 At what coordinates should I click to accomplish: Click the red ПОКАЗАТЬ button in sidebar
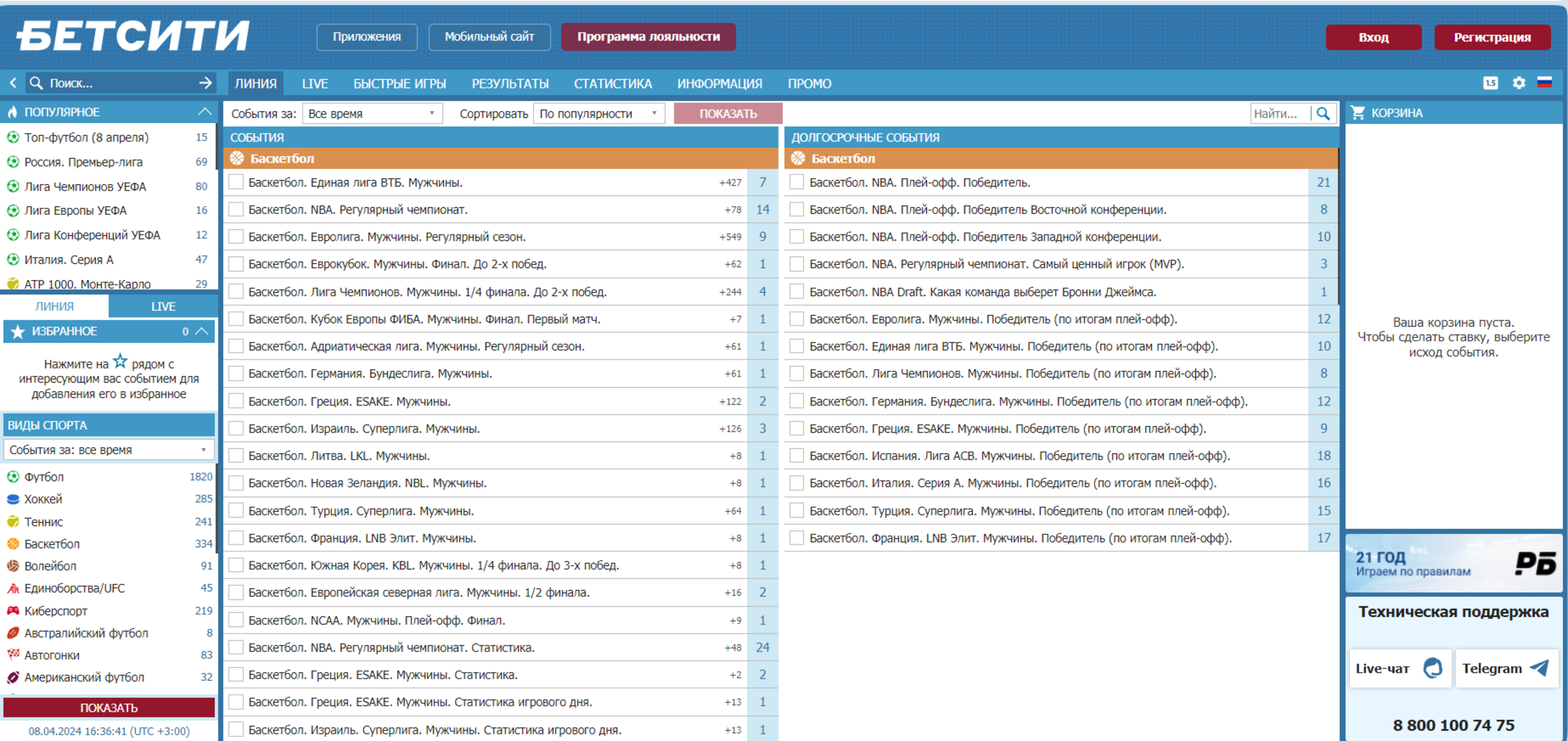pos(109,708)
